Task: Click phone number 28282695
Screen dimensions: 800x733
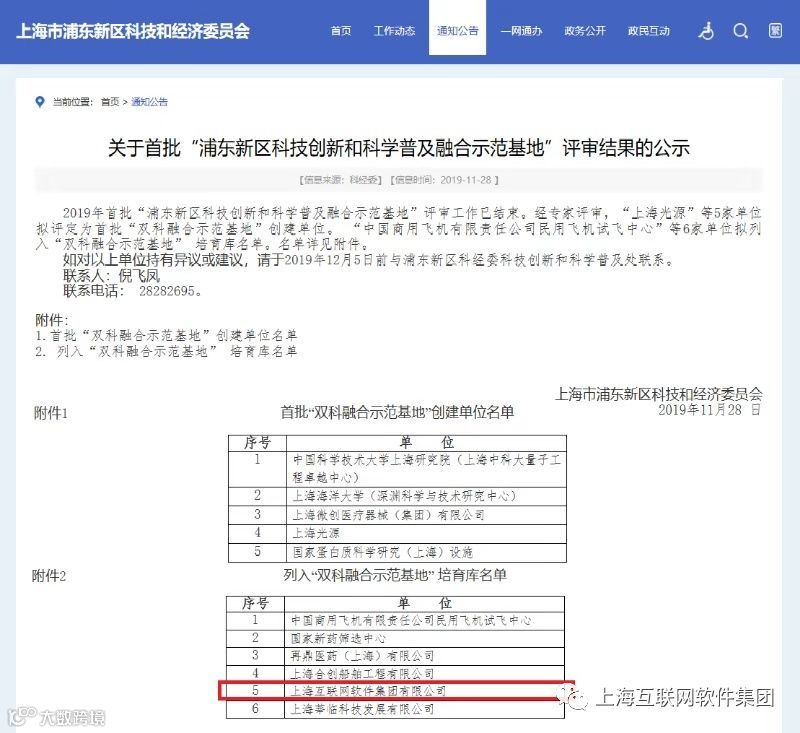Action: [167, 291]
